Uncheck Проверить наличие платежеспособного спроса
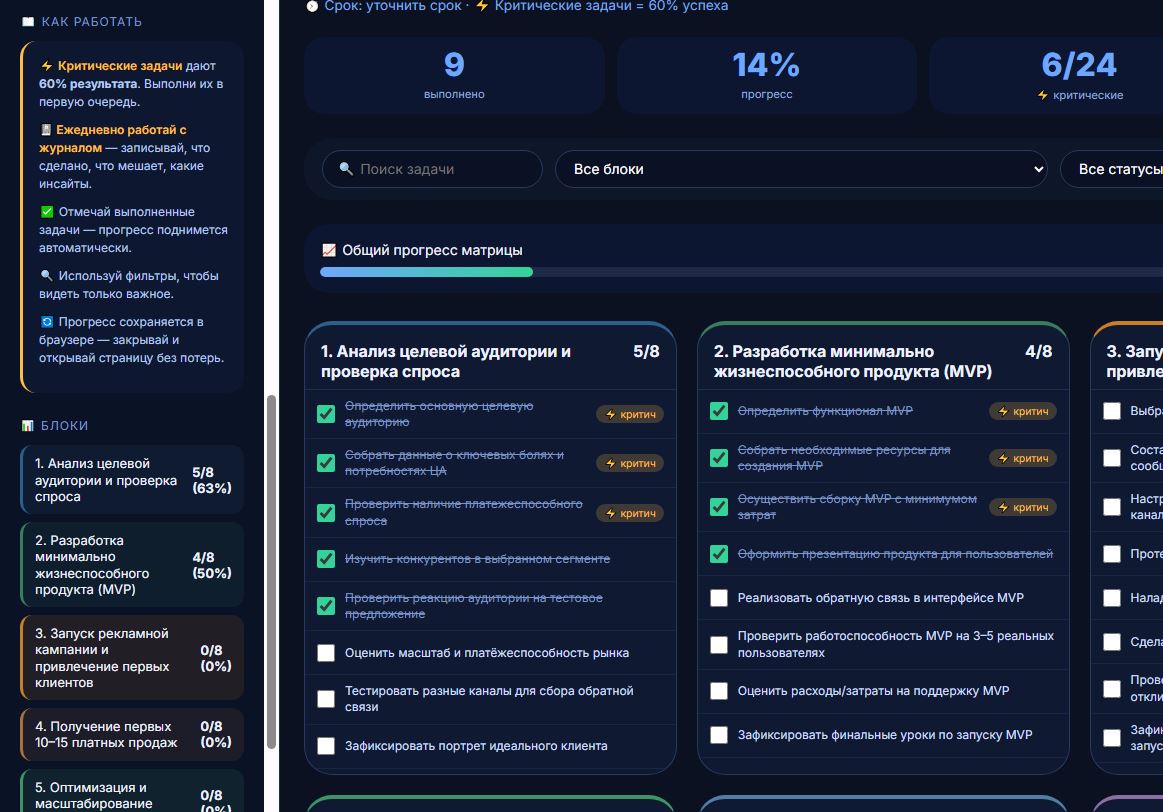Viewport: 1163px width, 812px height. (326, 512)
